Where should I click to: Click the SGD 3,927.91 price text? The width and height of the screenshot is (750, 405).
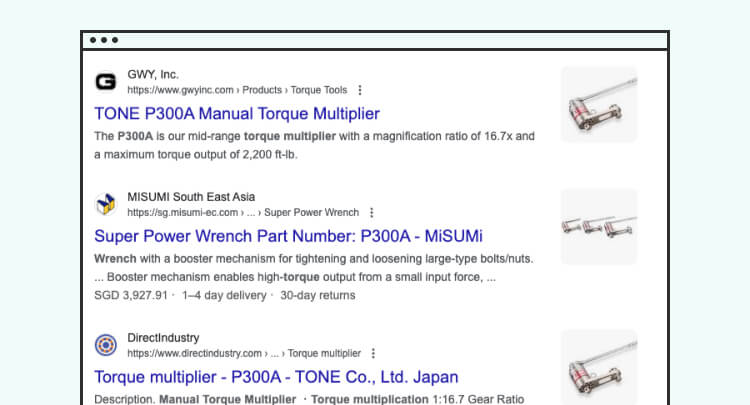pos(131,296)
